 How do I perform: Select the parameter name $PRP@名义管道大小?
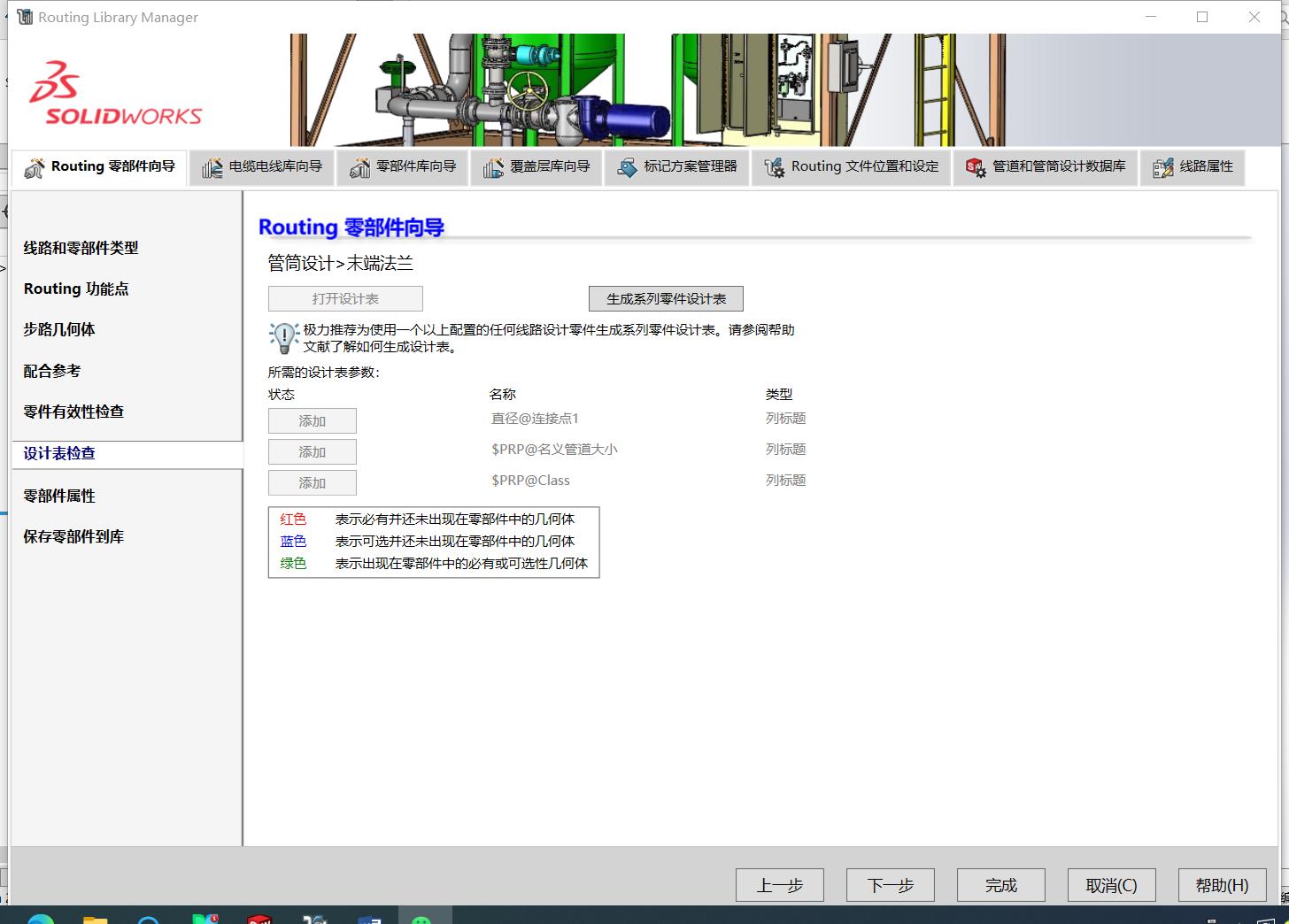(x=554, y=450)
